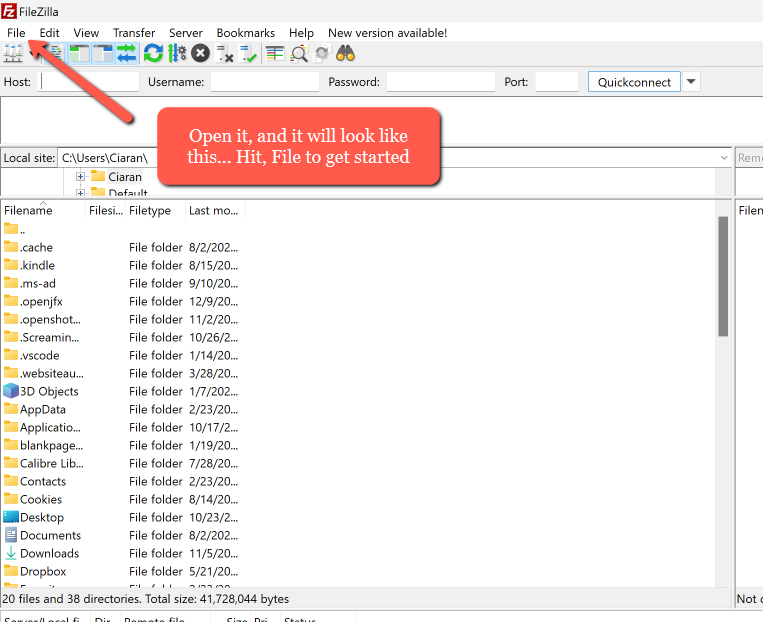Screen dimensions: 763x622
Task: Toggle the message log display icon
Action: pos(55,53)
